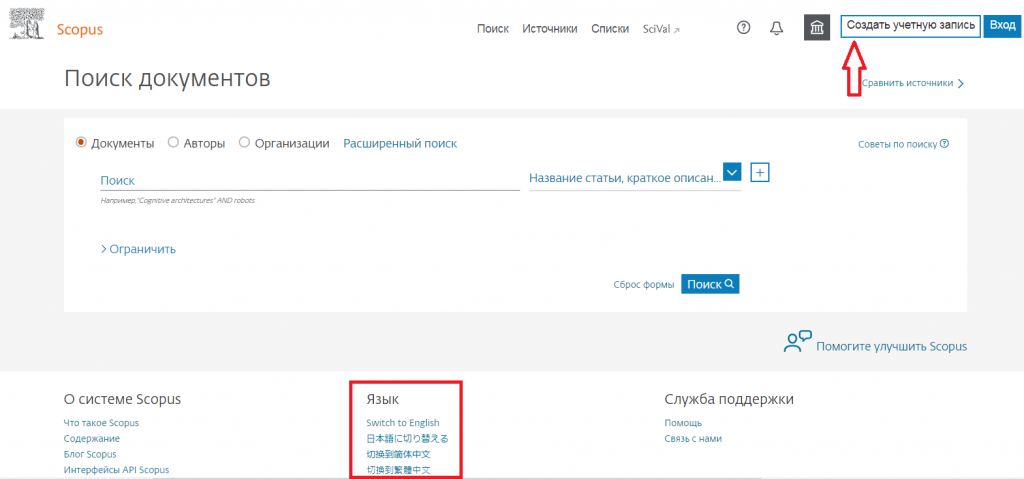Open Советы по поиску help link

click(903, 144)
